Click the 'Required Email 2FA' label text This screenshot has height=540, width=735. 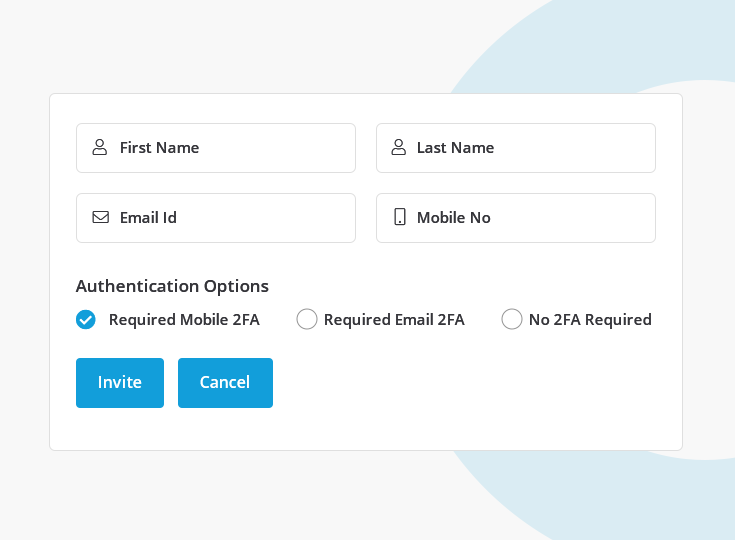click(394, 320)
